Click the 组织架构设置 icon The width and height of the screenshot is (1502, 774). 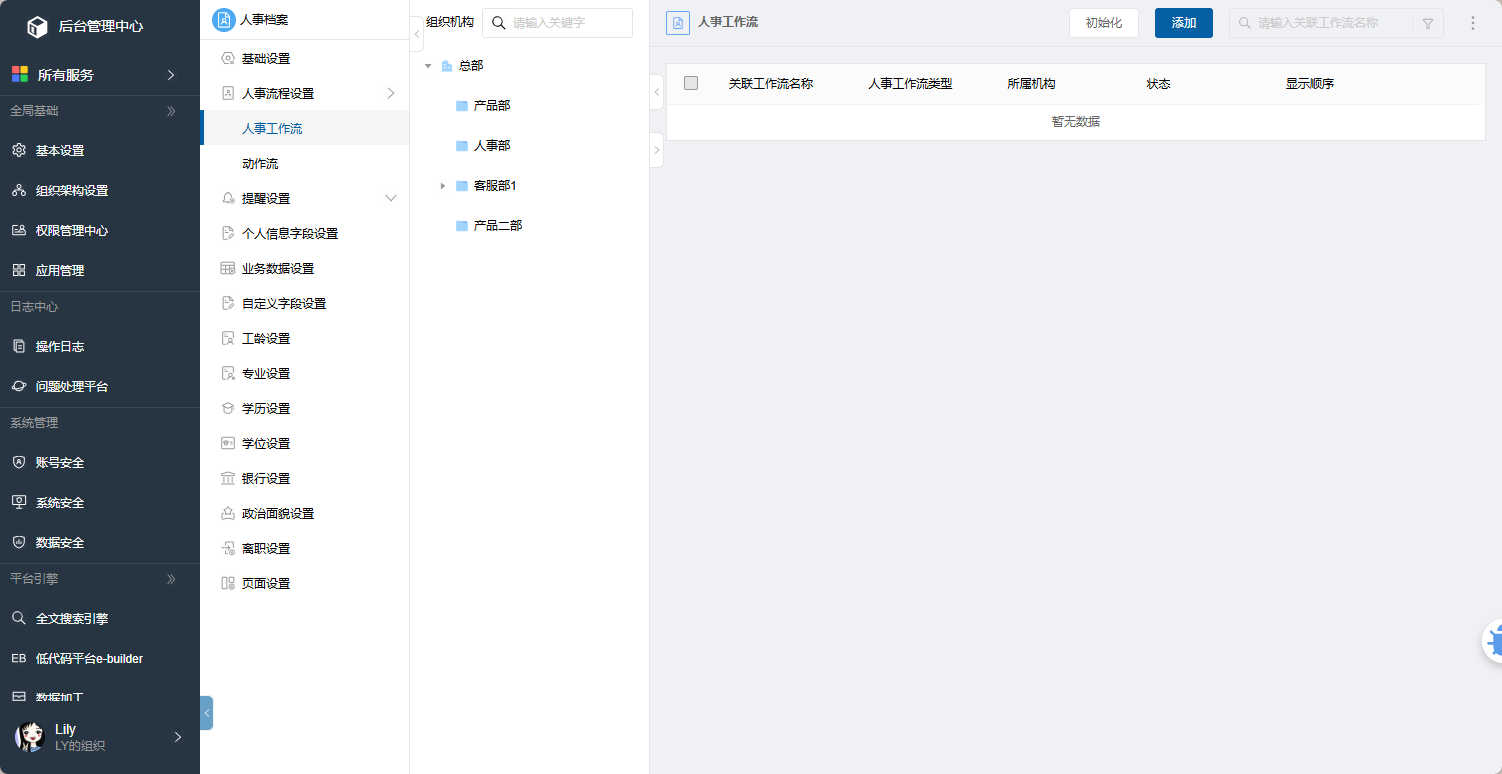(18, 191)
